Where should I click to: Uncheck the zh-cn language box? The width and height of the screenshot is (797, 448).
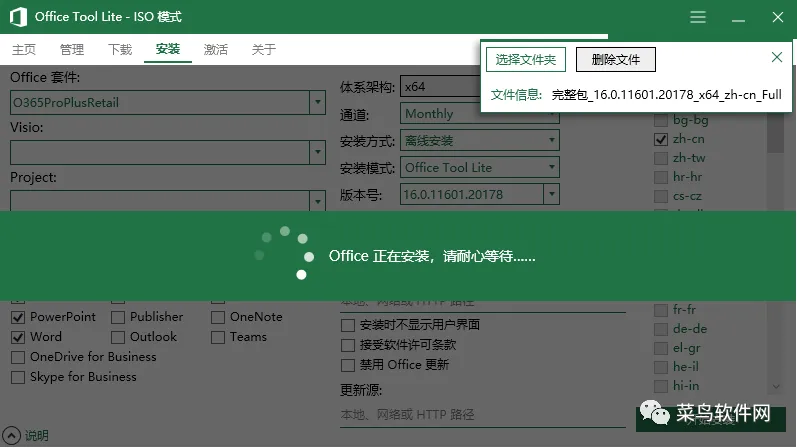(661, 139)
